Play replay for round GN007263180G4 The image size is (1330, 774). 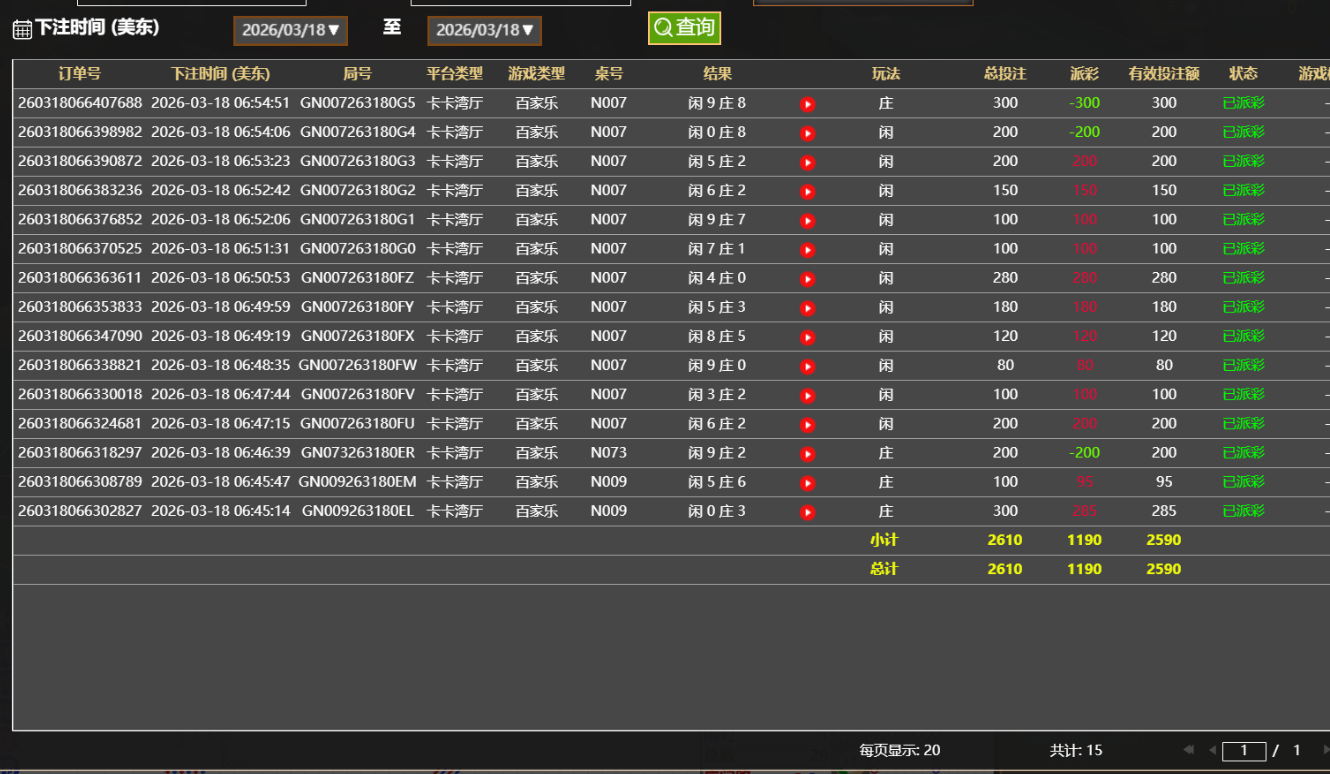[808, 133]
